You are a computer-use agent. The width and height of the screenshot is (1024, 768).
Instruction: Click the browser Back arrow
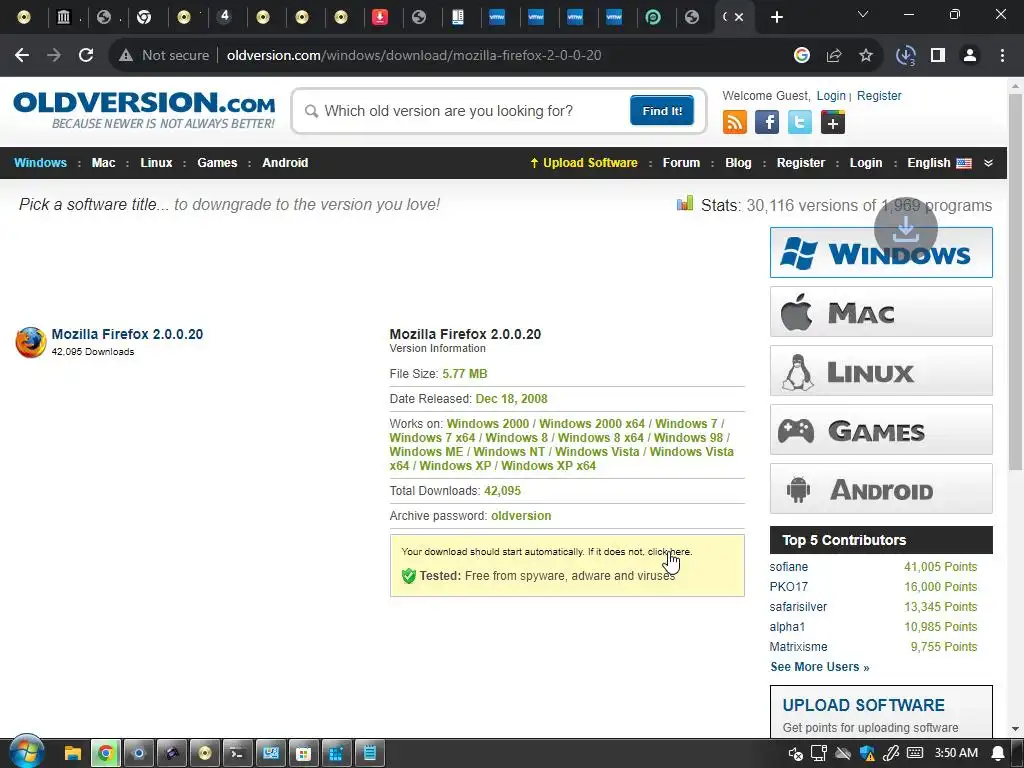pos(22,56)
